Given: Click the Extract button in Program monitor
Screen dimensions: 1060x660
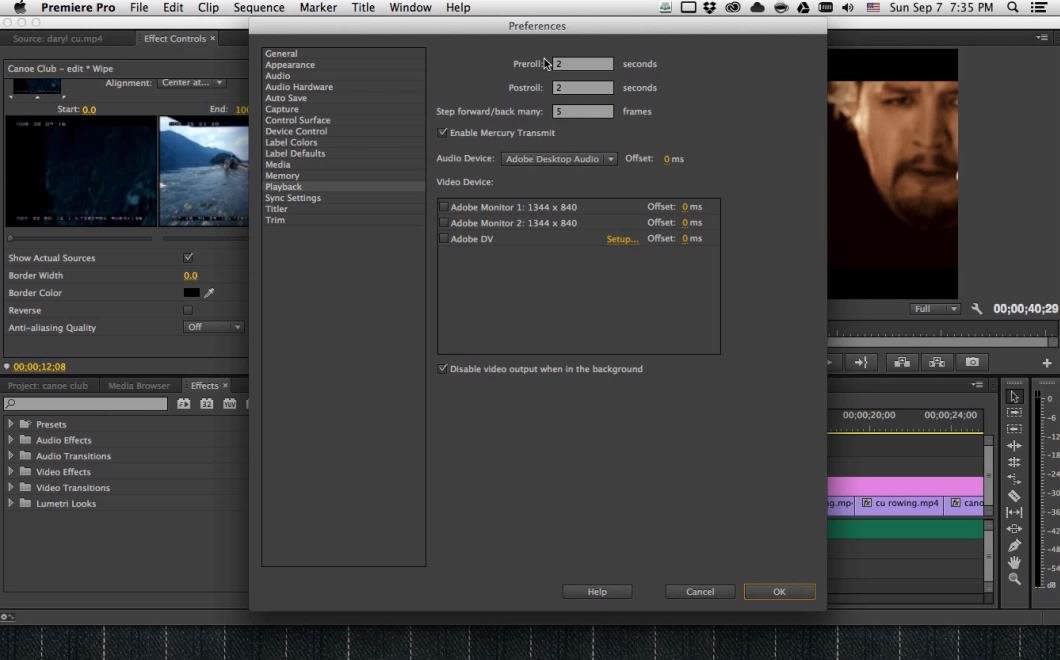Looking at the screenshot, I should pyautogui.click(x=937, y=362).
